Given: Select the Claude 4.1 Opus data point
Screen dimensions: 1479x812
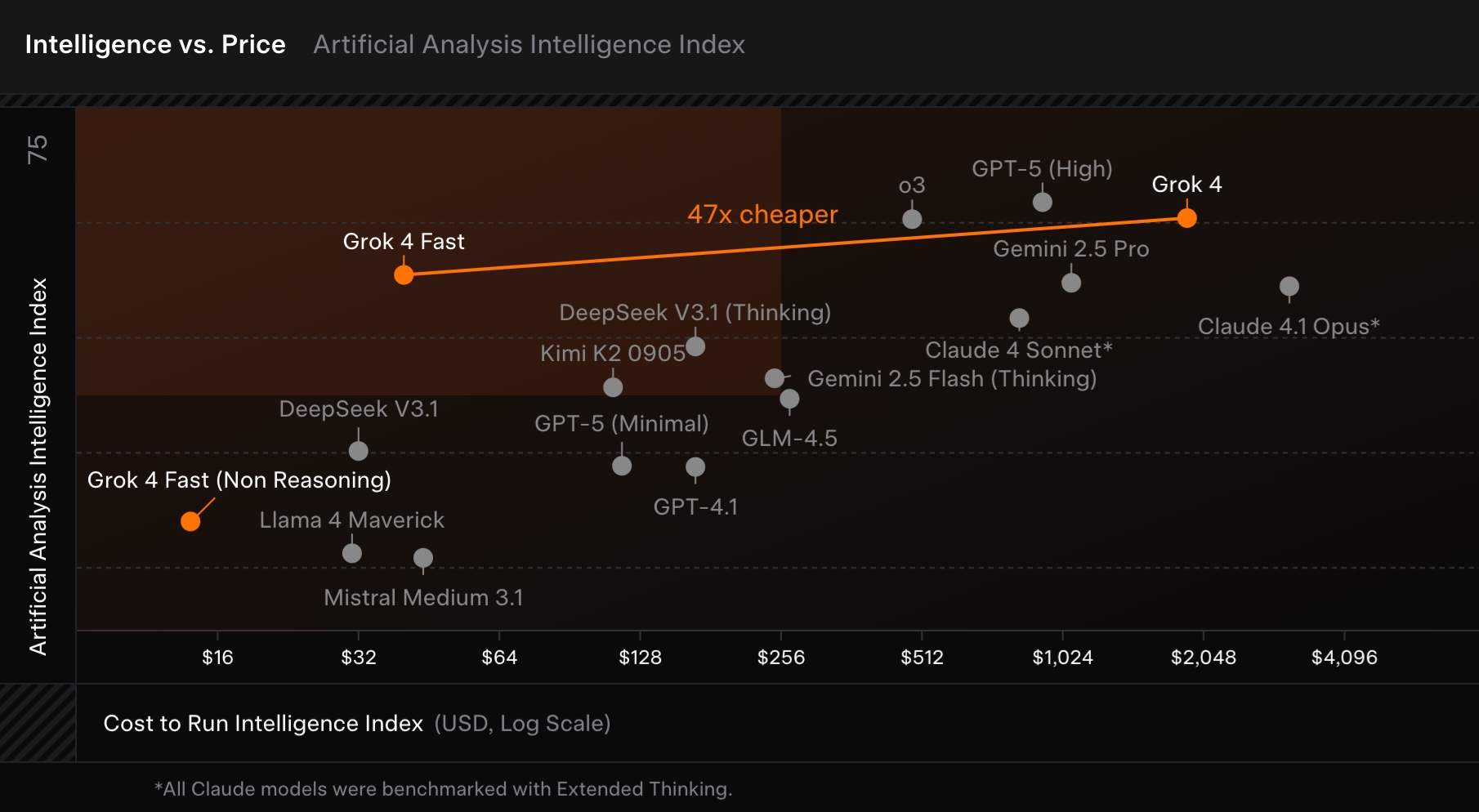Looking at the screenshot, I should [1289, 287].
